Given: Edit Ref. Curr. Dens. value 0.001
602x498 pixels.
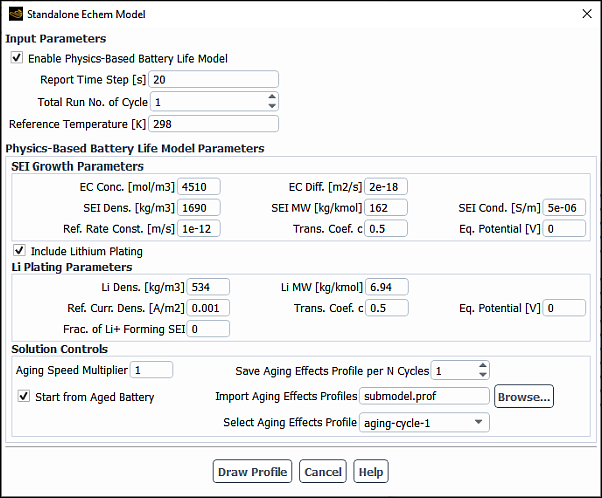Looking at the screenshot, I should click(208, 308).
